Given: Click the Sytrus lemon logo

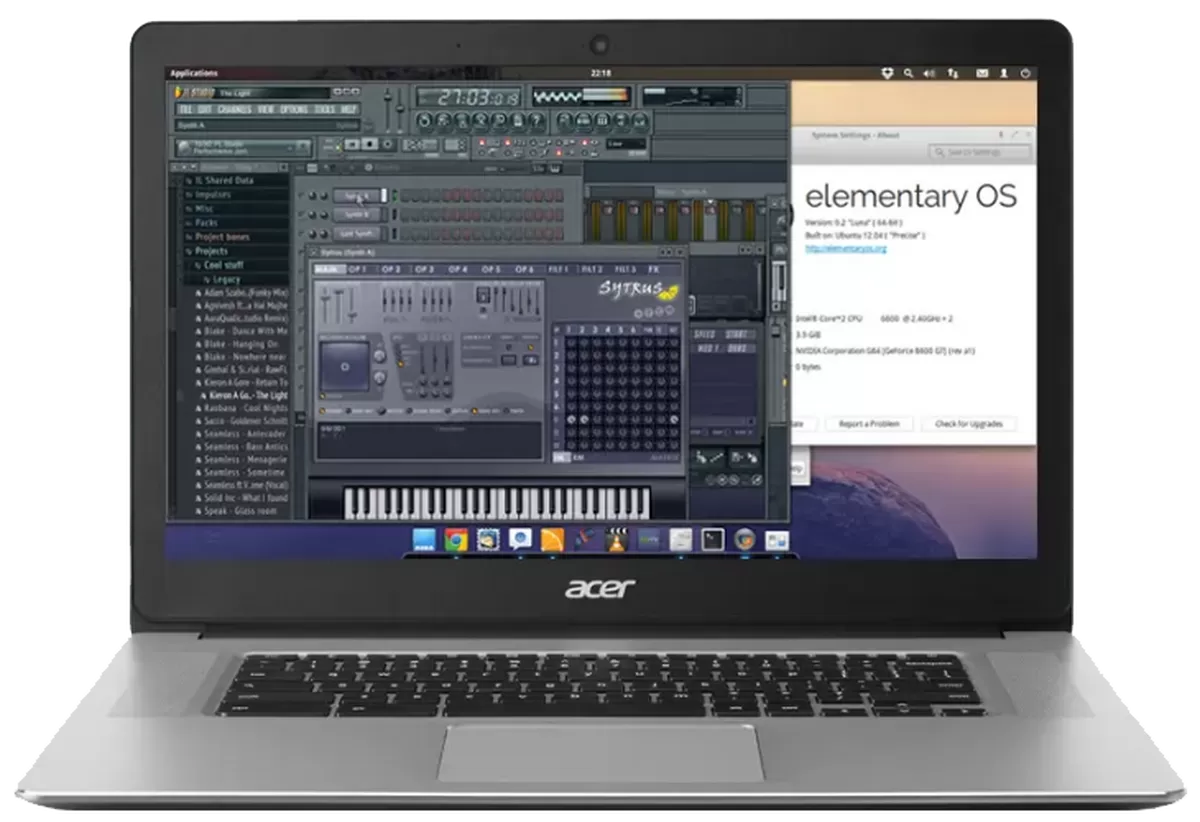Looking at the screenshot, I should [x=668, y=293].
